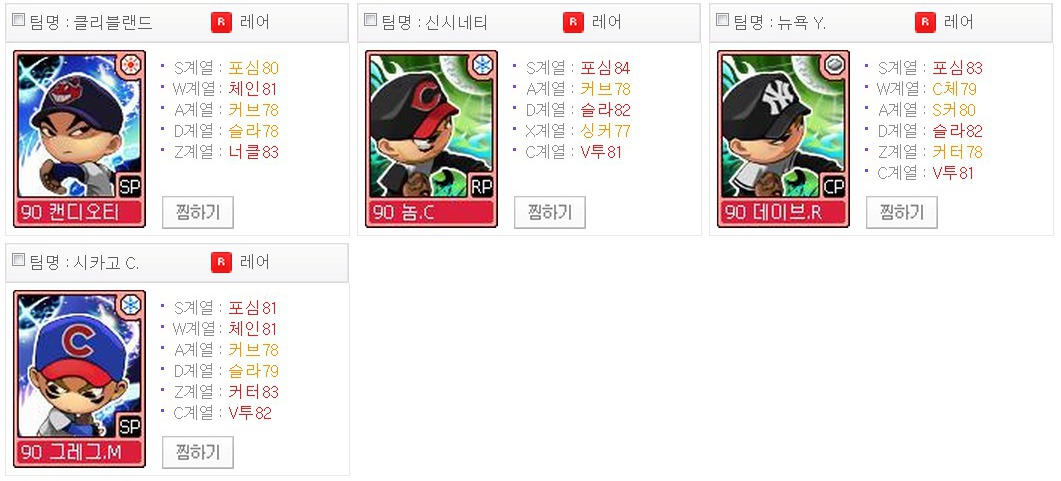
Task: Click the snowflake icon on 그레그.M card
Action: pyautogui.click(x=130, y=305)
